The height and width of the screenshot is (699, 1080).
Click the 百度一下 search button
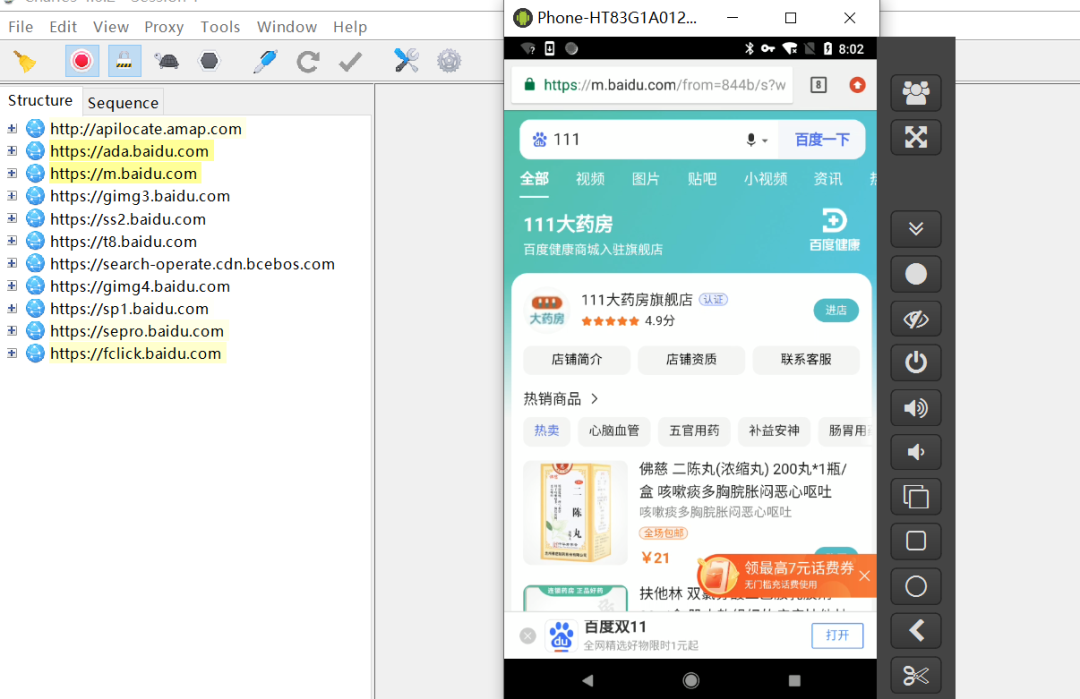click(x=822, y=140)
